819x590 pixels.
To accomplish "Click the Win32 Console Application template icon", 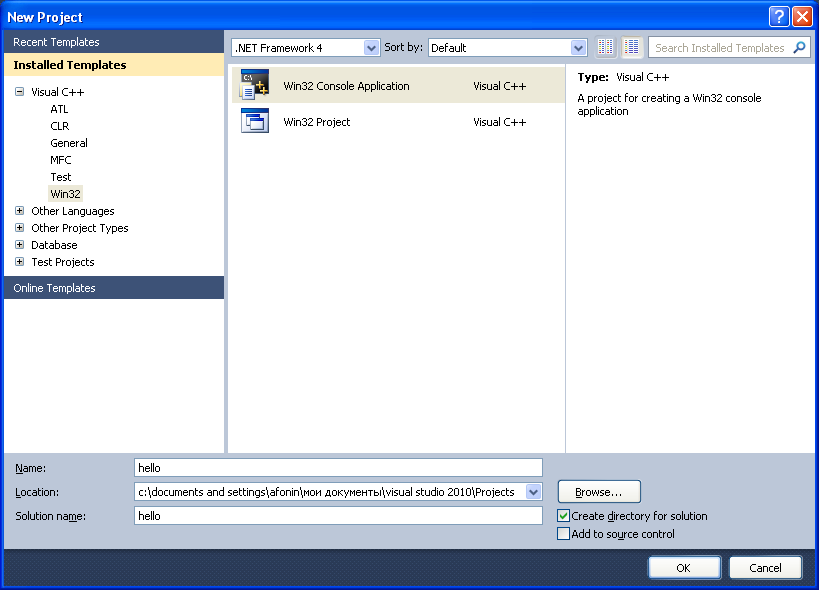I will pos(254,85).
